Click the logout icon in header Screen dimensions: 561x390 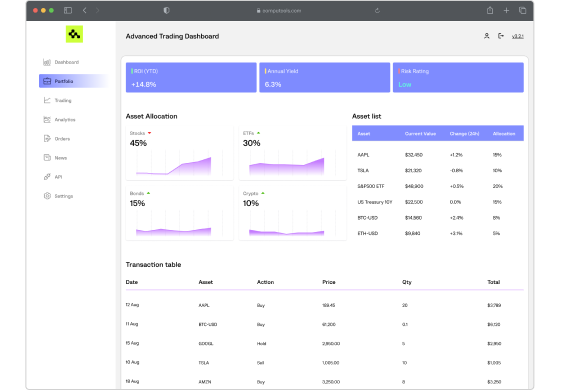(x=501, y=36)
